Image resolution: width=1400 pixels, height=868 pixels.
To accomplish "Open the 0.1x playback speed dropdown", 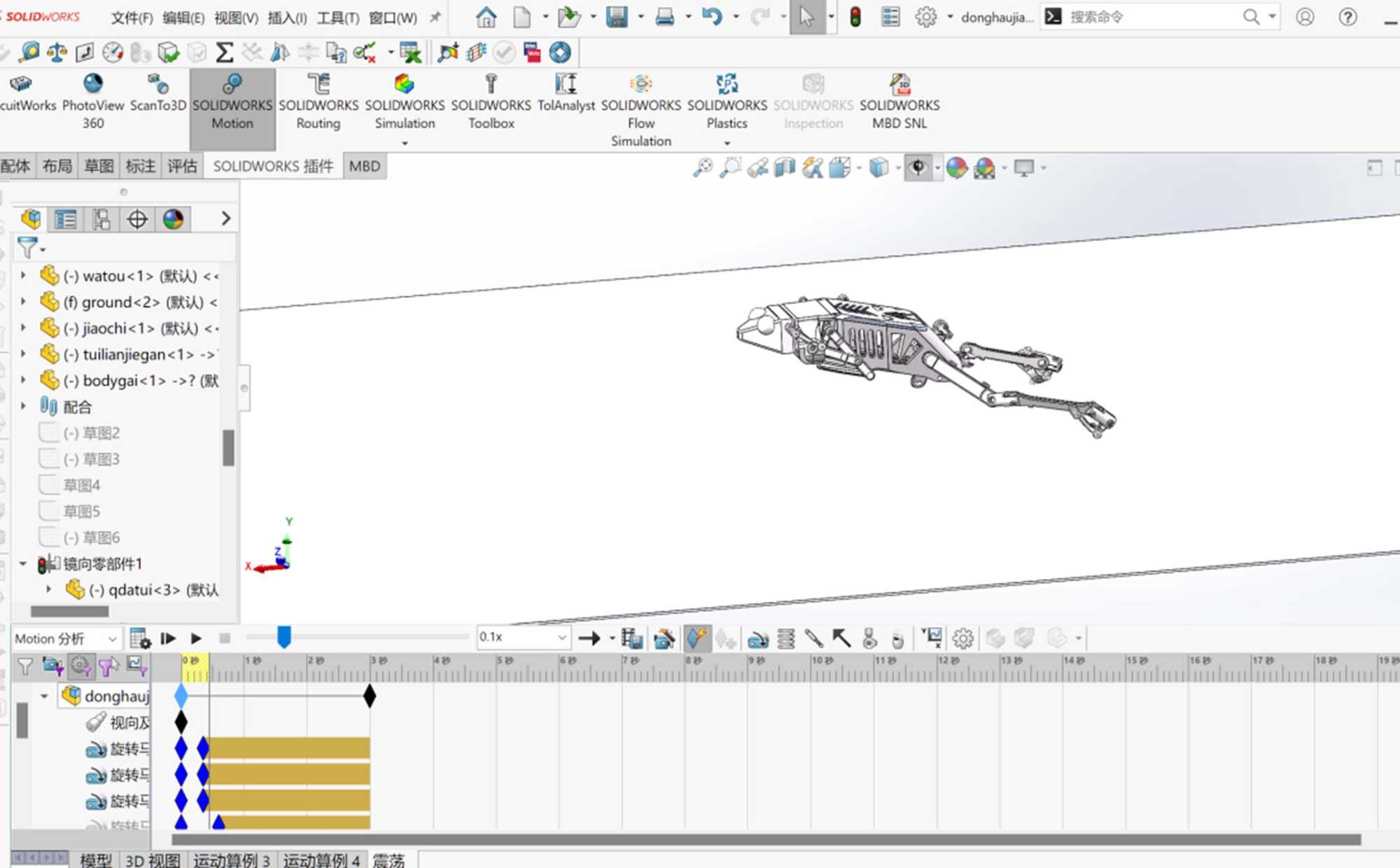I will click(561, 638).
